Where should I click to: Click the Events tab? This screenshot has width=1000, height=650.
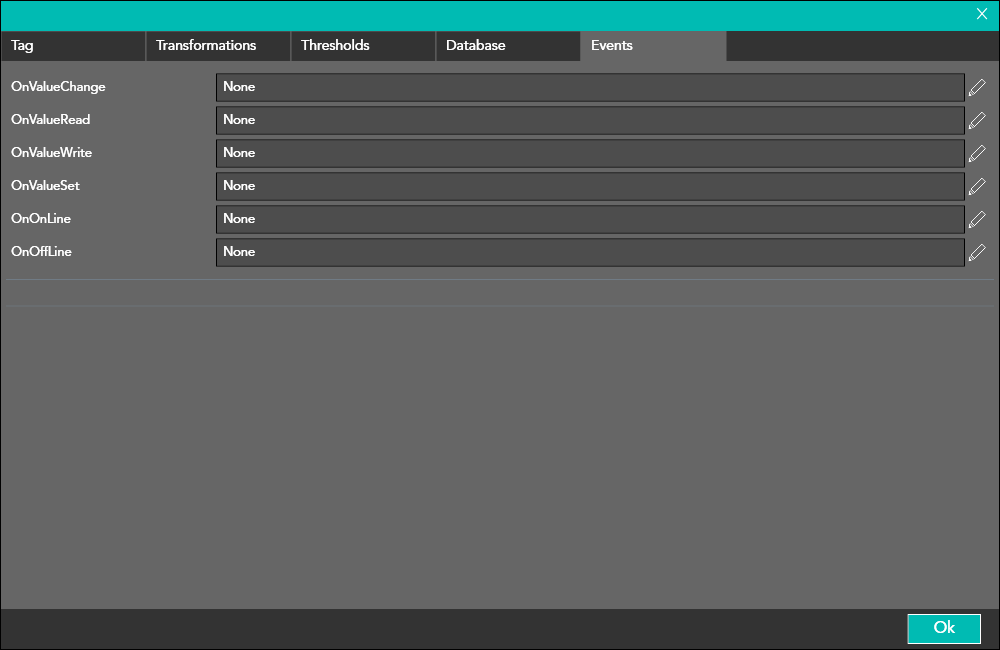click(653, 46)
